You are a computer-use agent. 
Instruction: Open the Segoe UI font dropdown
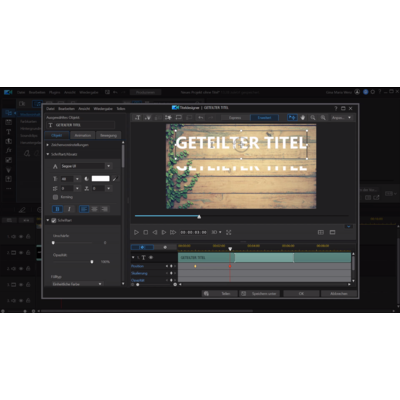pos(109,166)
